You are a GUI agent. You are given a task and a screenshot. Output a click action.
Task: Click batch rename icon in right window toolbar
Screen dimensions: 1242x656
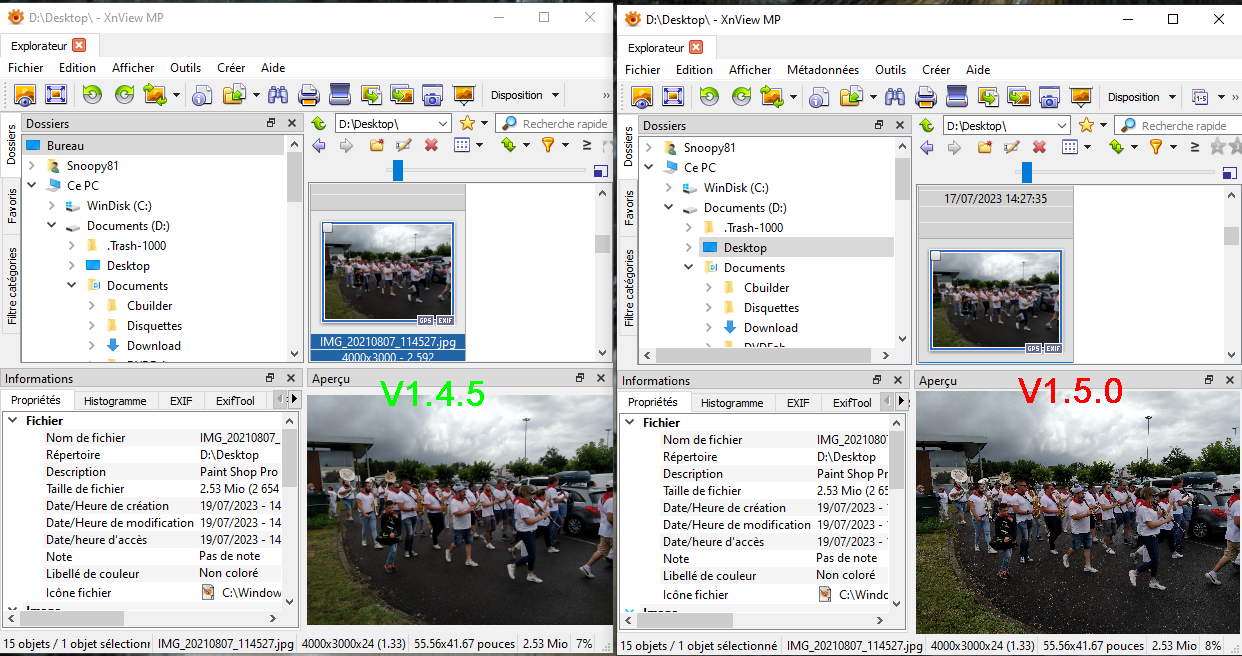click(x=1200, y=97)
